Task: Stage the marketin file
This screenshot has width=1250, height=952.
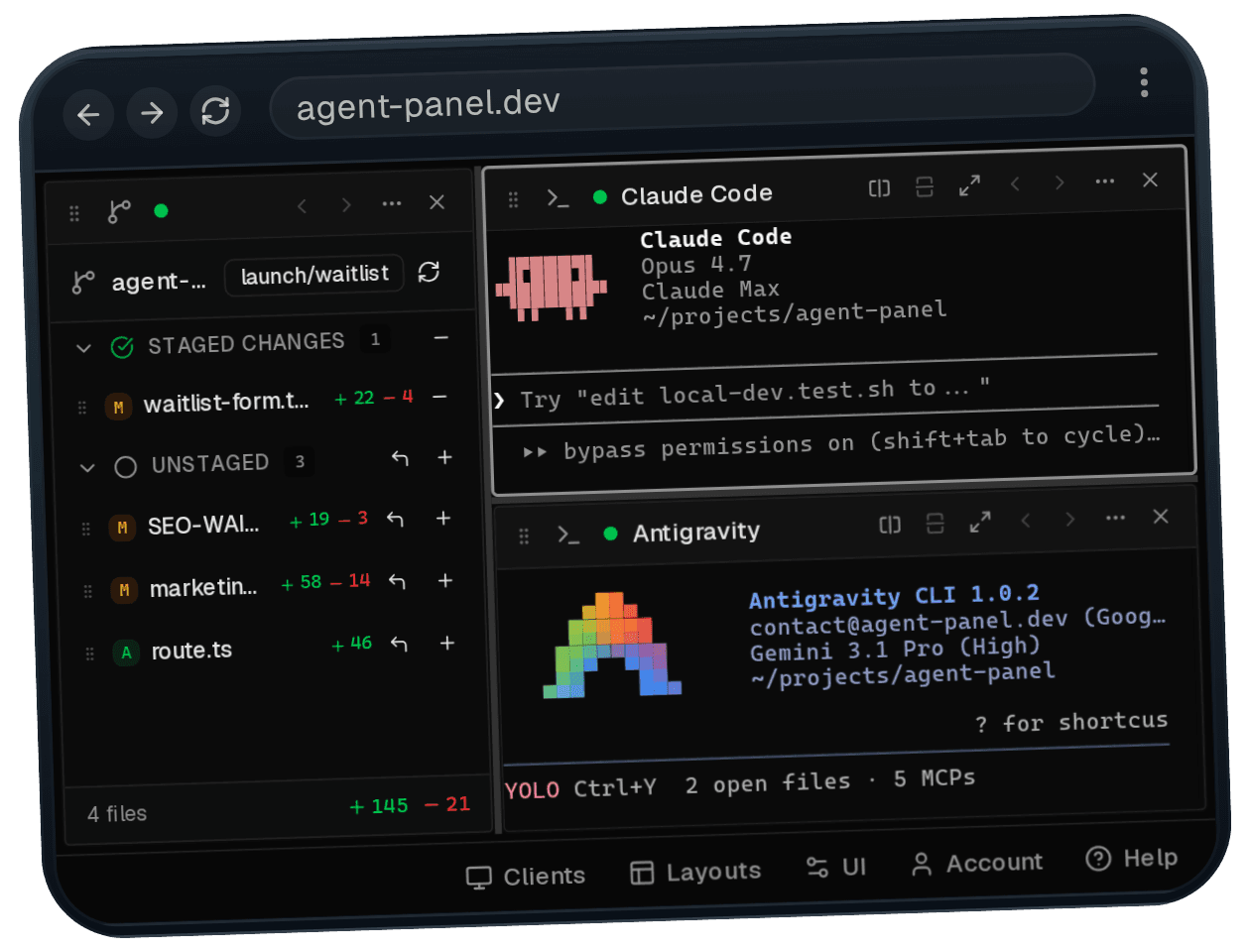Action: [445, 580]
